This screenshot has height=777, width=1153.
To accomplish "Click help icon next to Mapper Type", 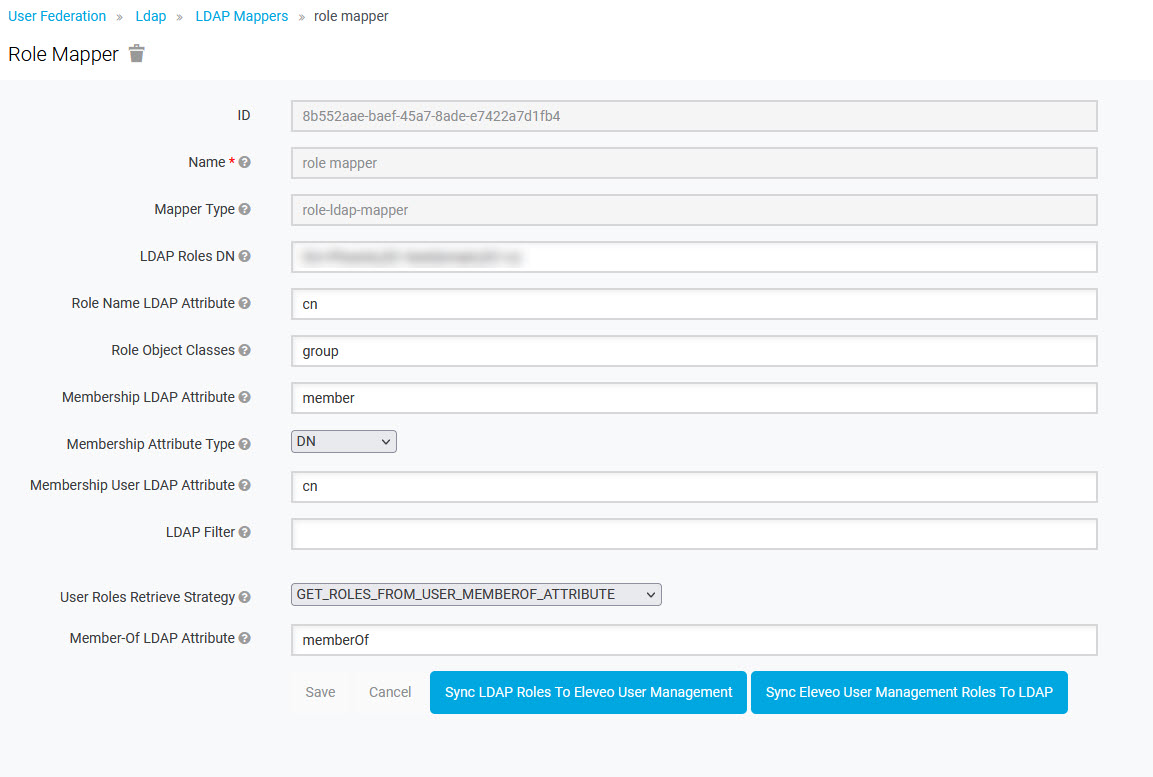I will pyautogui.click(x=245, y=210).
